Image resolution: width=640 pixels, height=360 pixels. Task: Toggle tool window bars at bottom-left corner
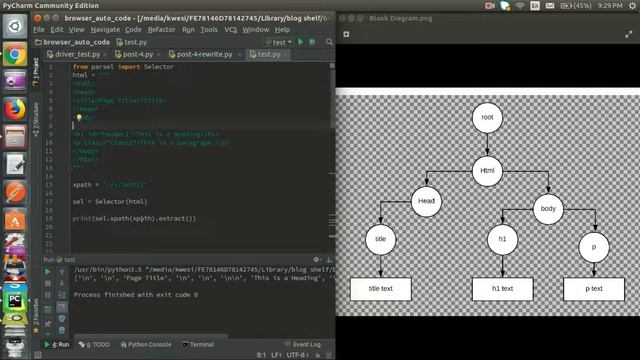click(x=38, y=355)
